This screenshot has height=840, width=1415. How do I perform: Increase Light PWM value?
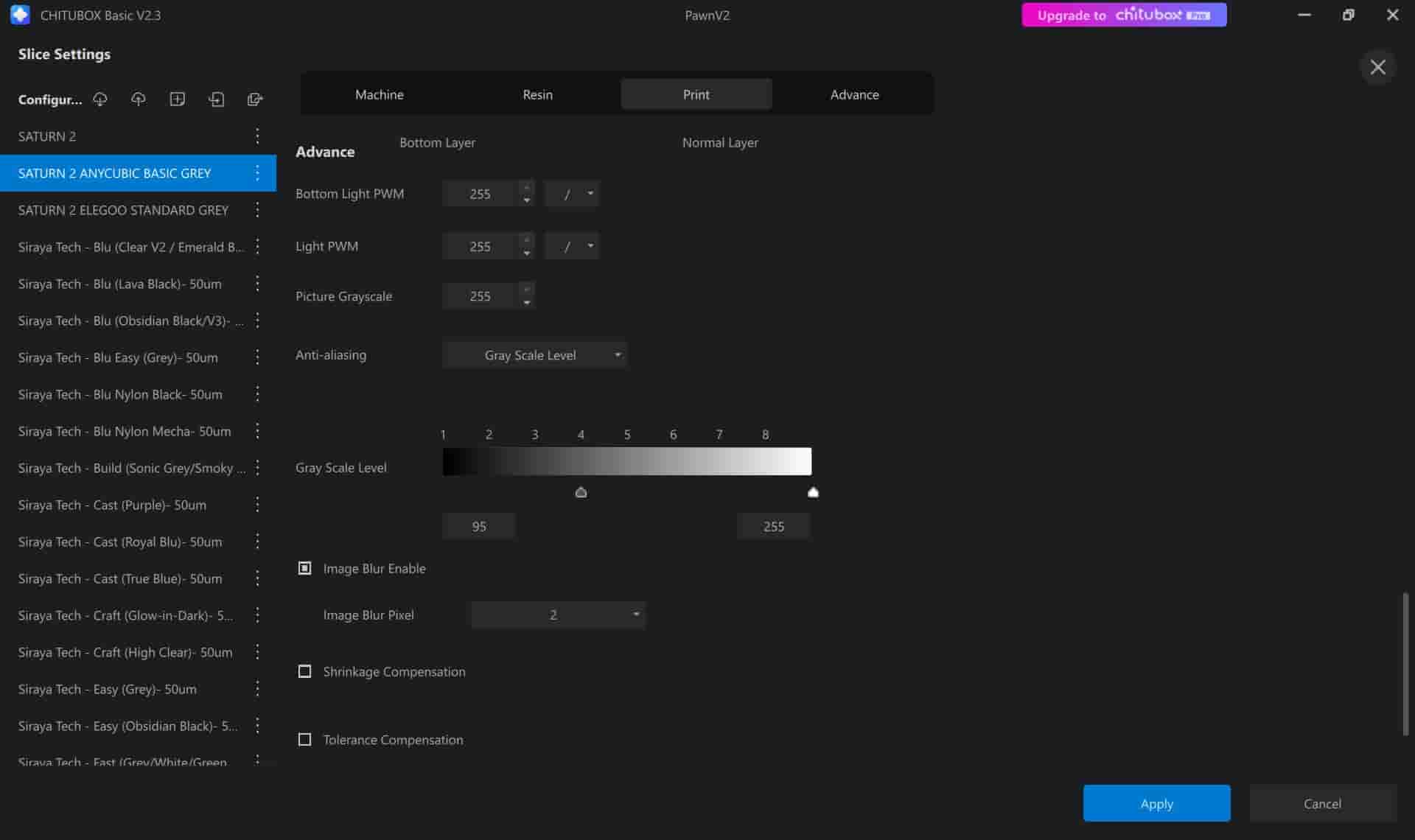pyautogui.click(x=526, y=239)
